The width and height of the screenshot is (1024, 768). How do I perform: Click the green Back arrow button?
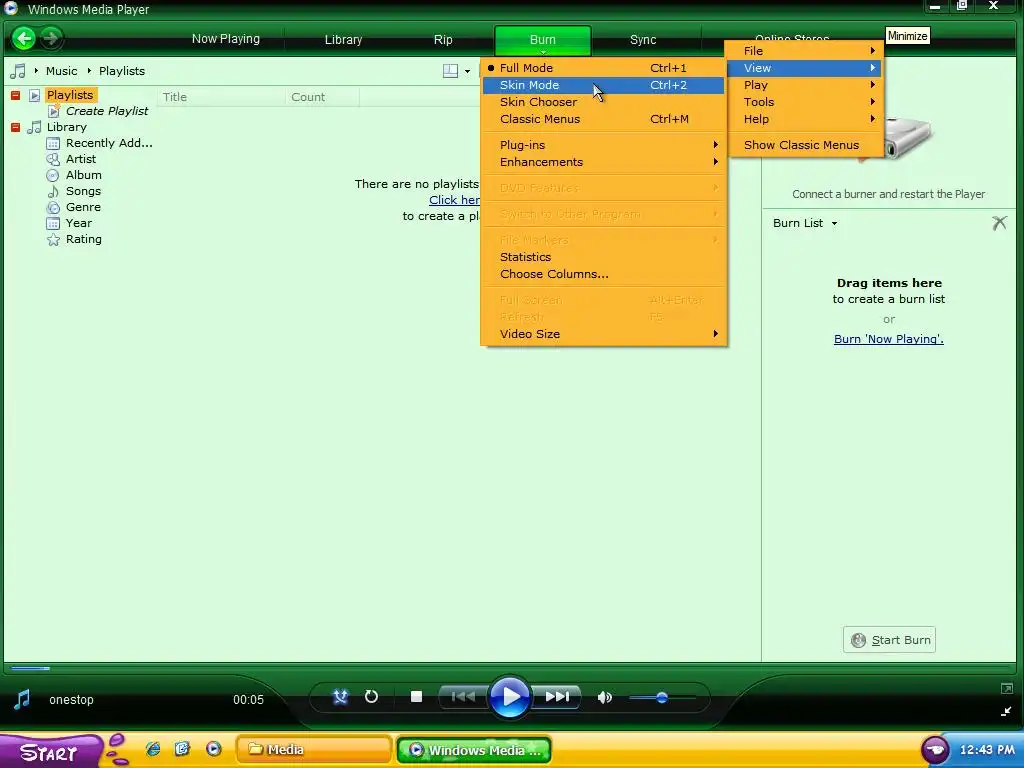(x=24, y=39)
